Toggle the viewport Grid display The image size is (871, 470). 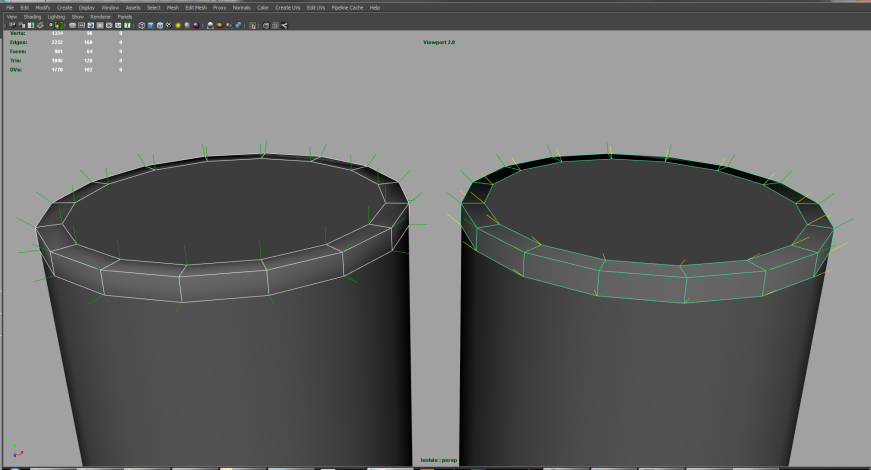click(72, 24)
